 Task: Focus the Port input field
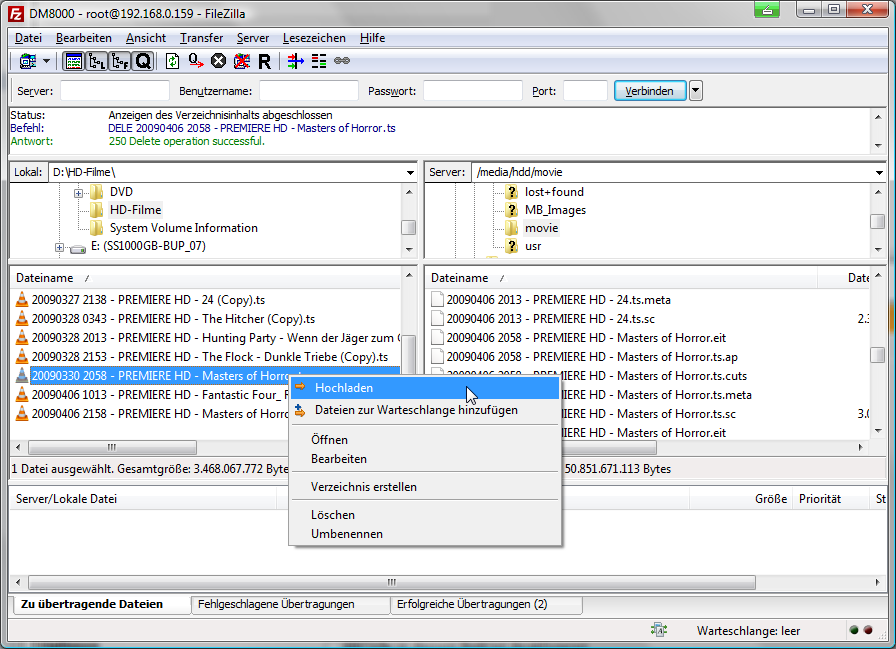click(585, 91)
